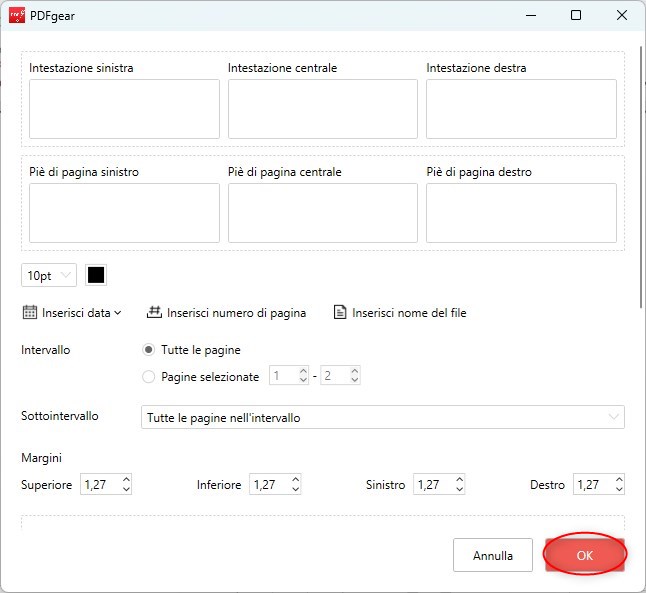Increase the Inferiore margin value
This screenshot has width=646, height=593.
pos(295,479)
